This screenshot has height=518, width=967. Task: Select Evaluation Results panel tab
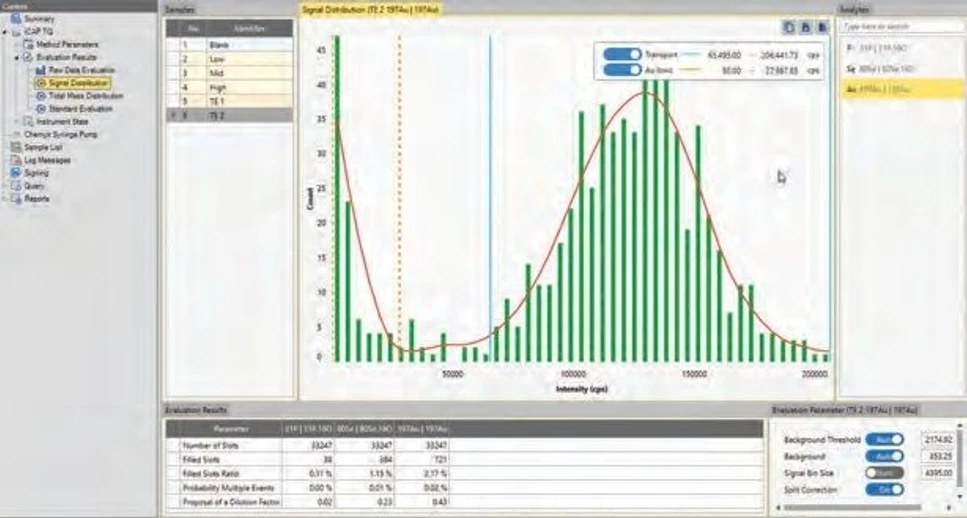[x=196, y=410]
